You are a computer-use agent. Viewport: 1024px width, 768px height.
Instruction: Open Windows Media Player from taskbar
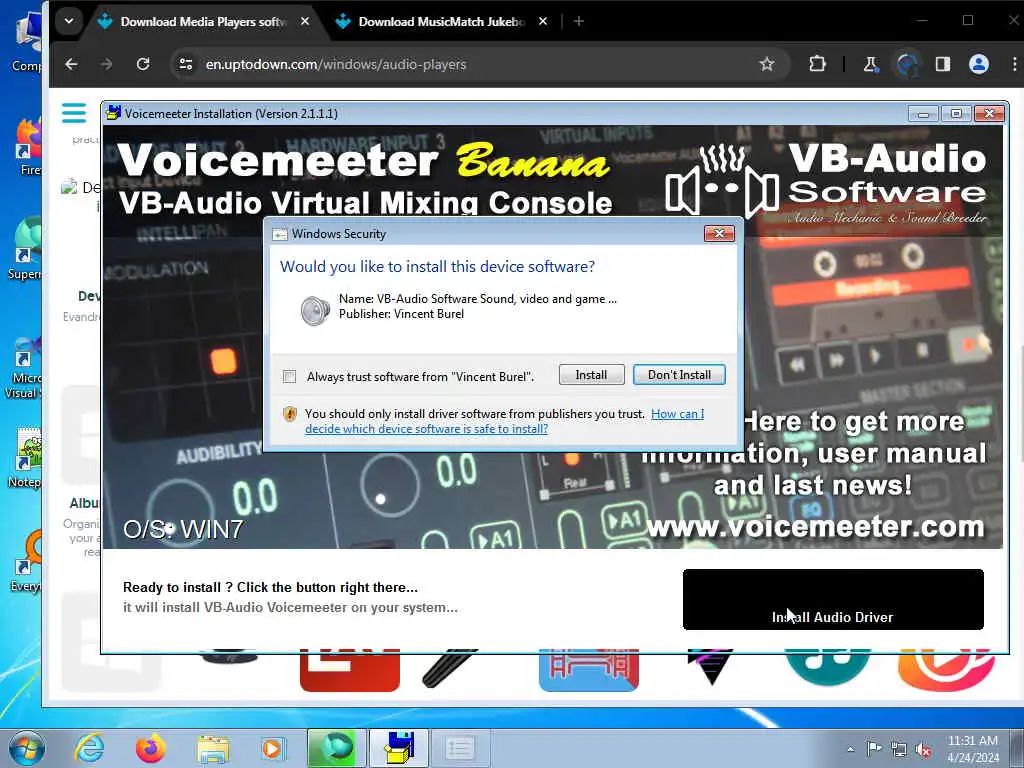272,748
